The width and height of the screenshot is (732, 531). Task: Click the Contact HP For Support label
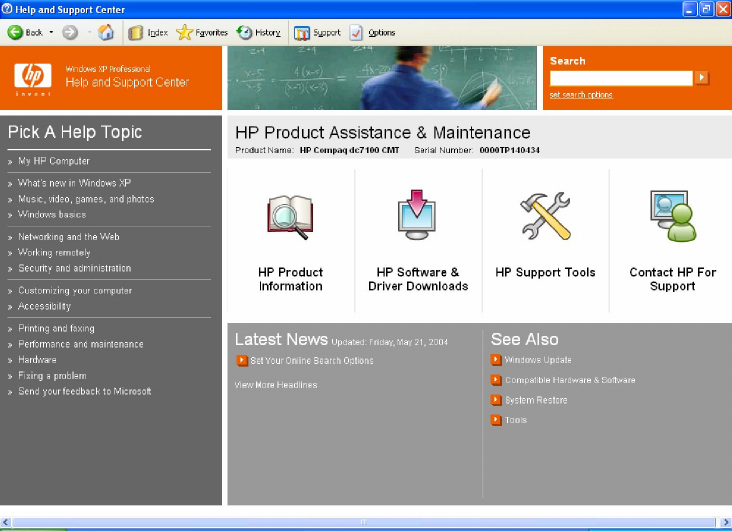pos(673,279)
